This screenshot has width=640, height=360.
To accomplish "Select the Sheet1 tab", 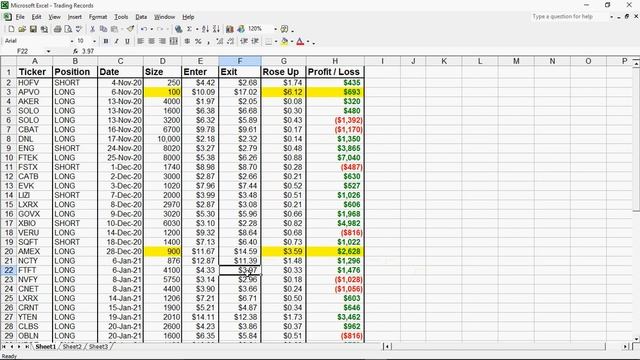I will (x=45, y=347).
